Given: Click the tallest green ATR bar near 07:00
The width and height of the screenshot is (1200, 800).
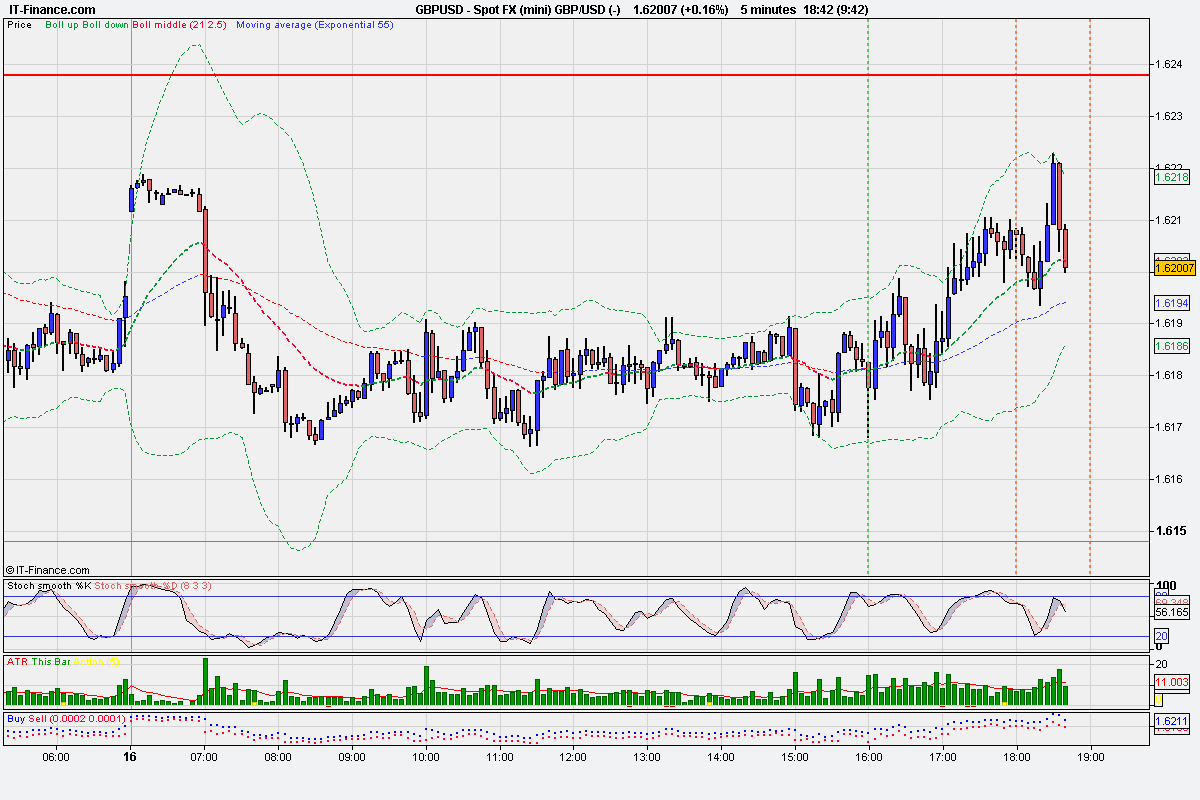Looking at the screenshot, I should click(205, 681).
